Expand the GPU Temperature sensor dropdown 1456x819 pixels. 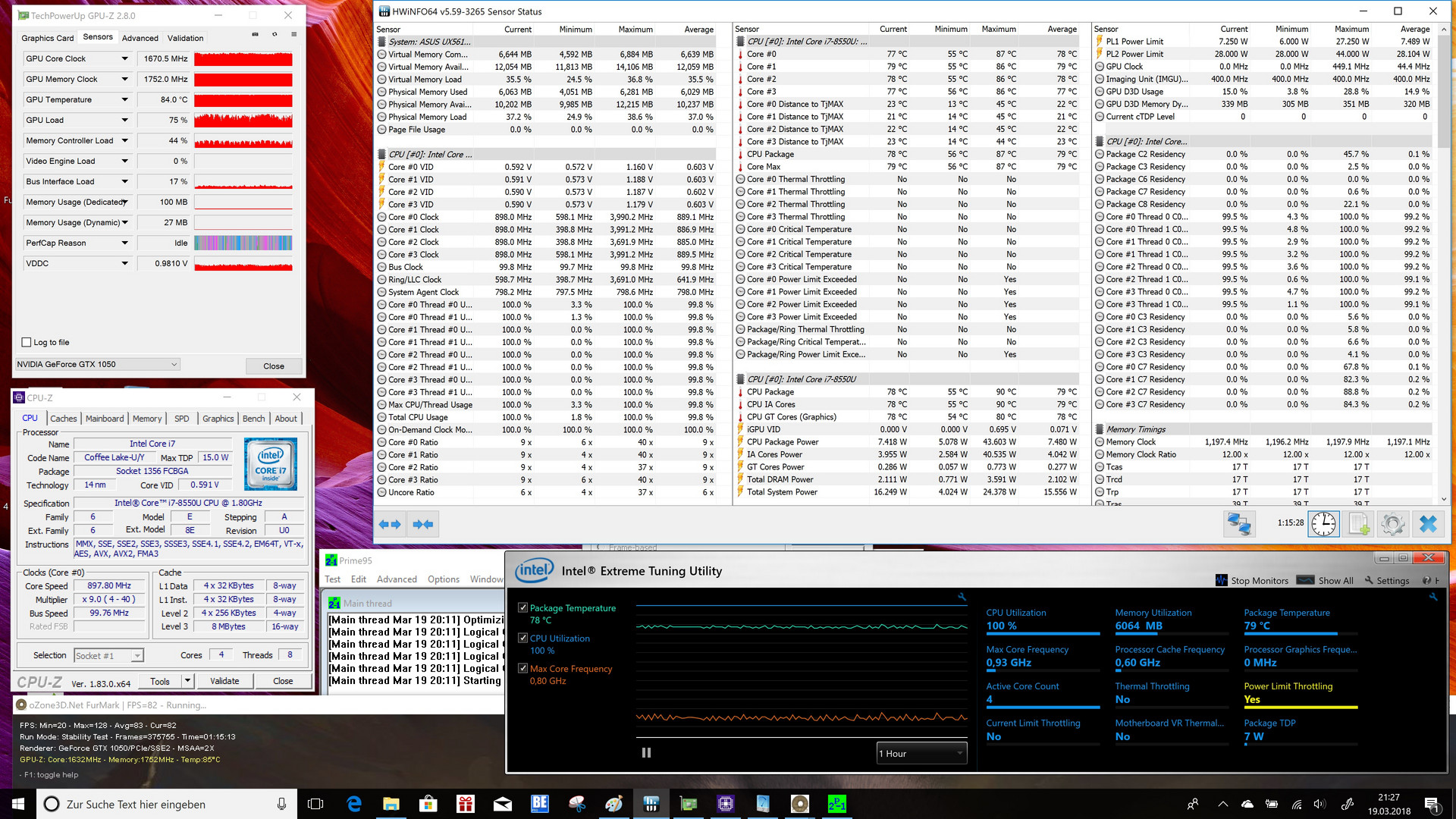coord(124,99)
